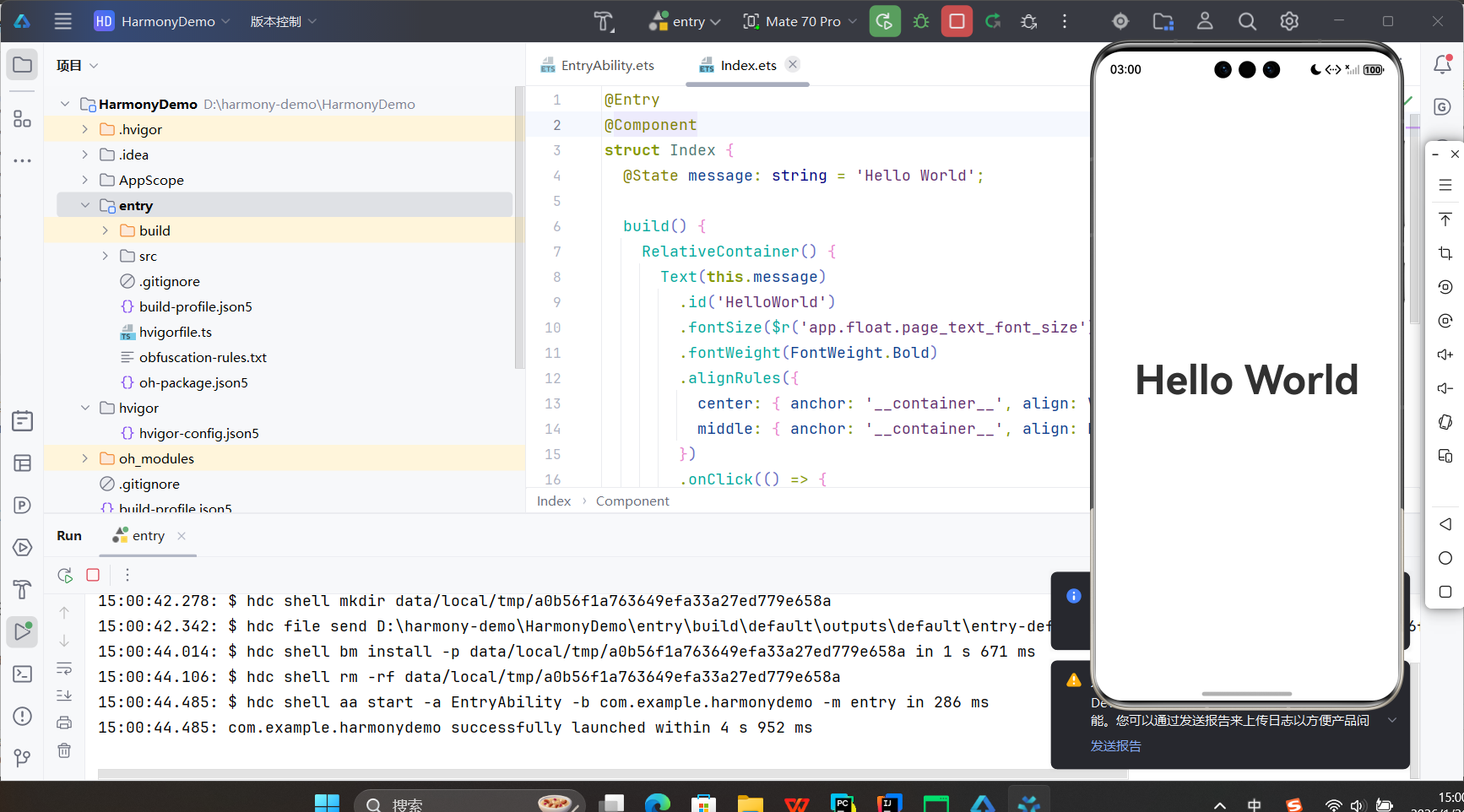Stop process in the Run panel
The height and width of the screenshot is (812, 1464).
[x=93, y=575]
